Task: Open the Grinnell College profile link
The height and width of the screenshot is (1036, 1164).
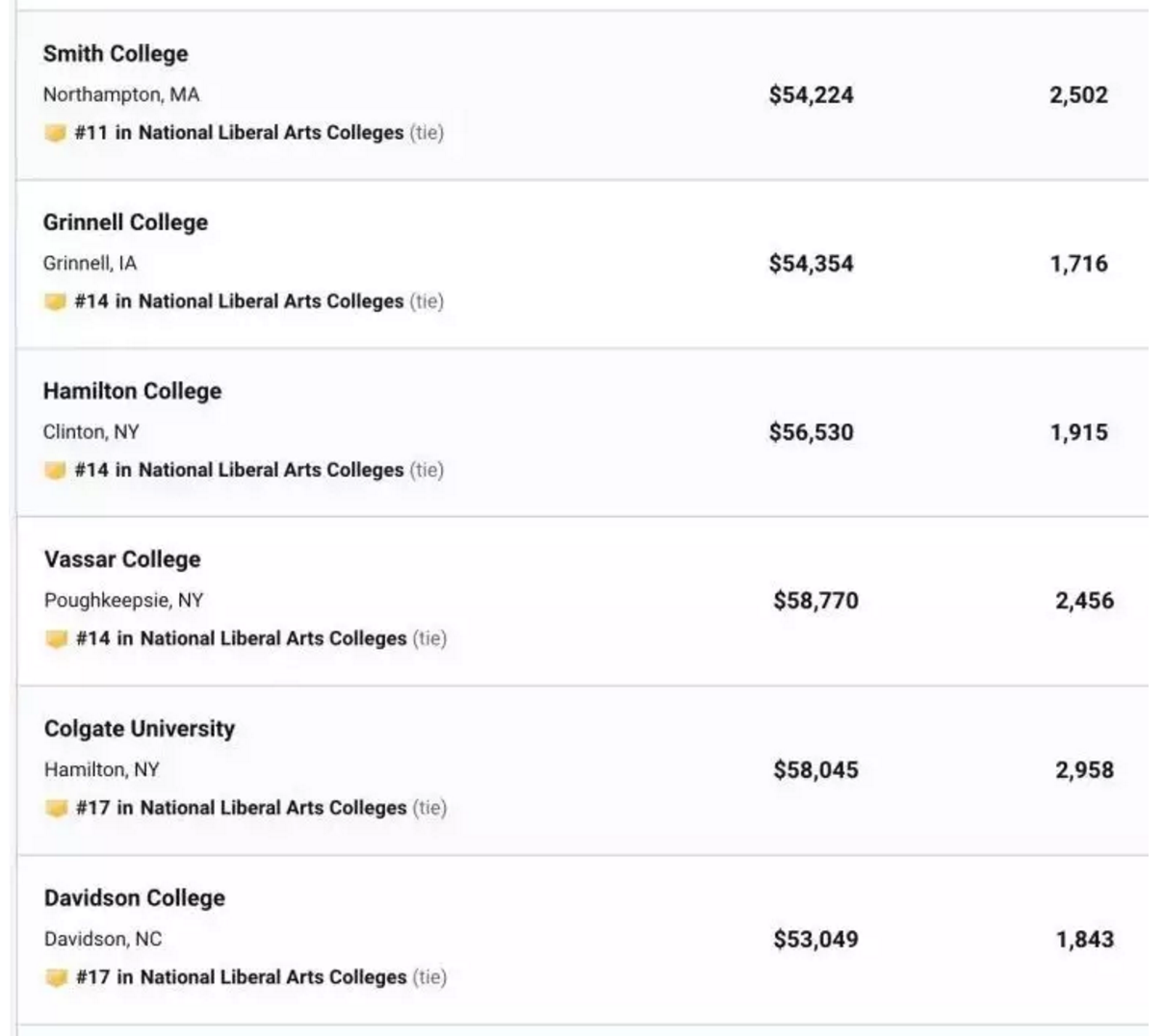Action: point(125,222)
